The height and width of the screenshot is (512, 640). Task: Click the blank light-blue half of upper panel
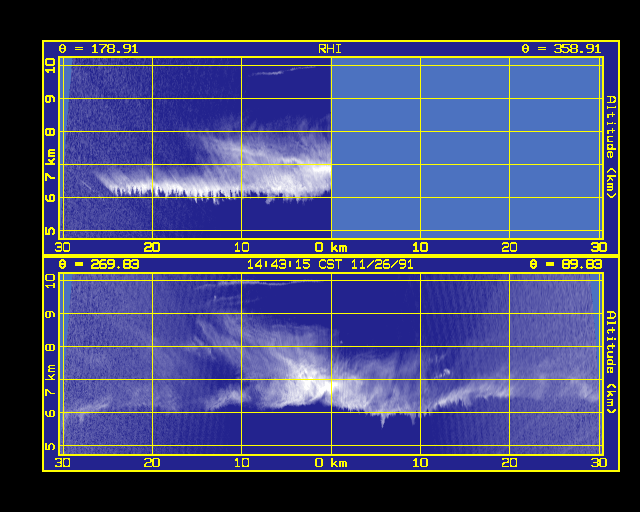click(x=467, y=148)
